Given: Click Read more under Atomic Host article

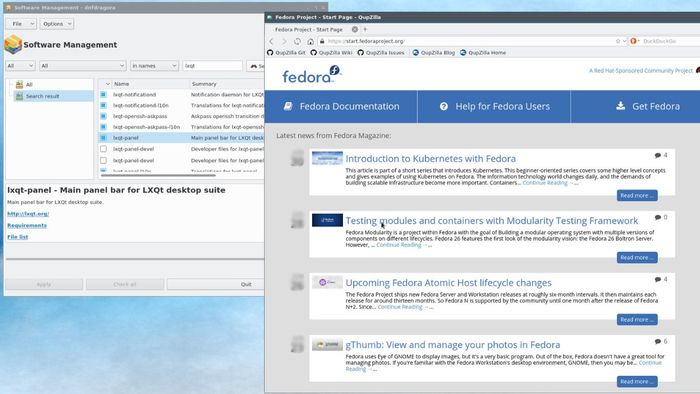Looking at the screenshot, I should [637, 319].
